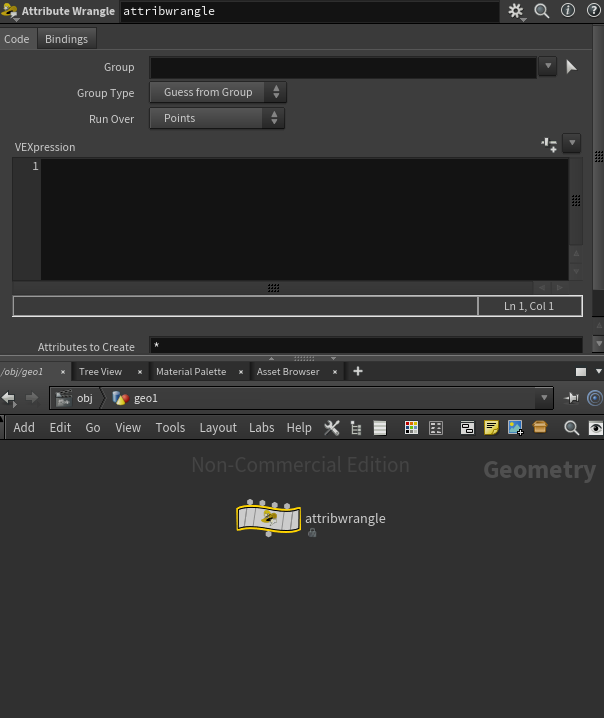Create a network box
This screenshot has width=604, height=718.
(467, 428)
